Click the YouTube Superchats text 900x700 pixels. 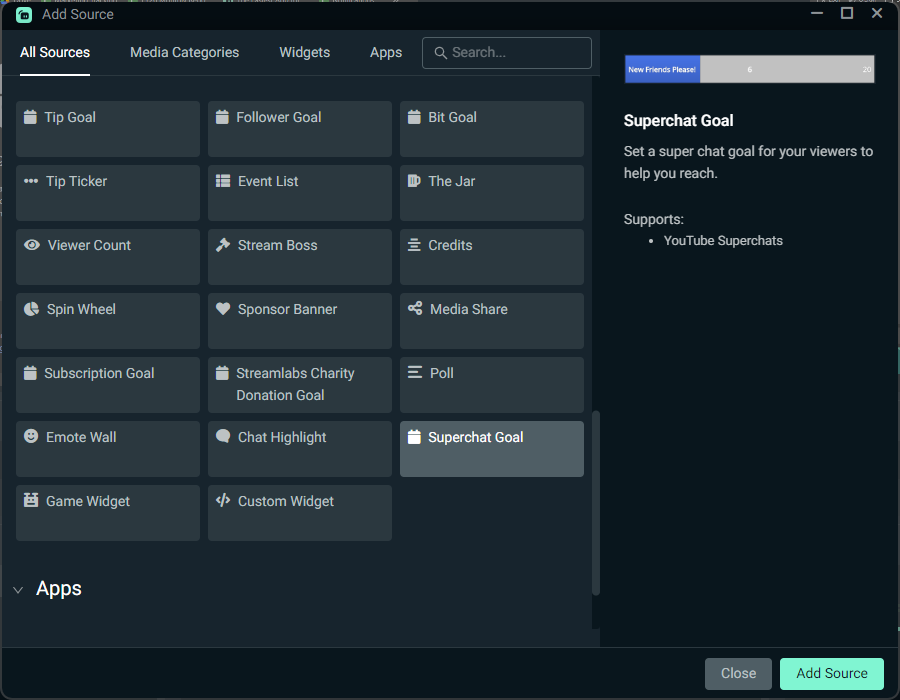723,240
